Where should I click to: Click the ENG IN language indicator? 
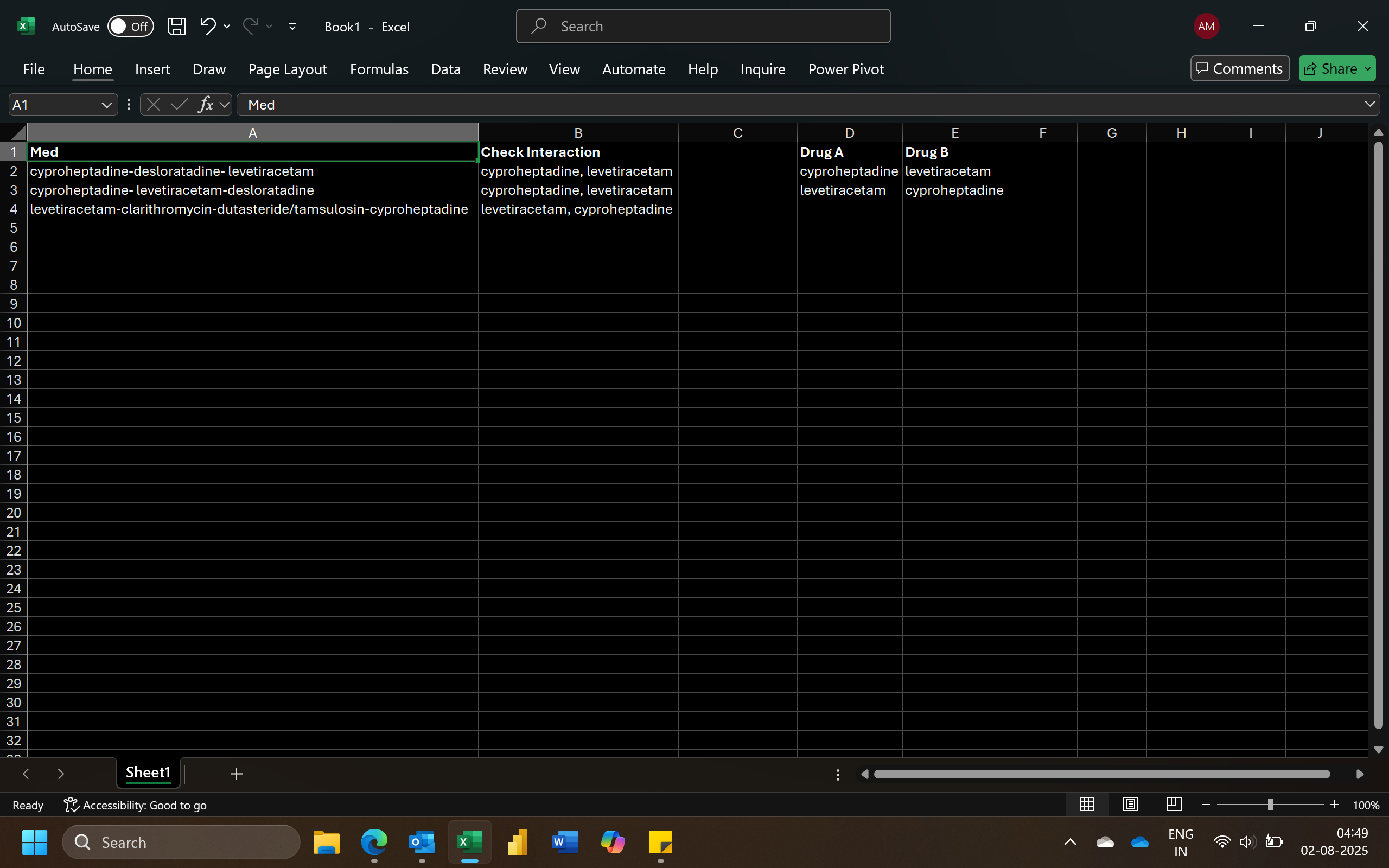coord(1181,842)
